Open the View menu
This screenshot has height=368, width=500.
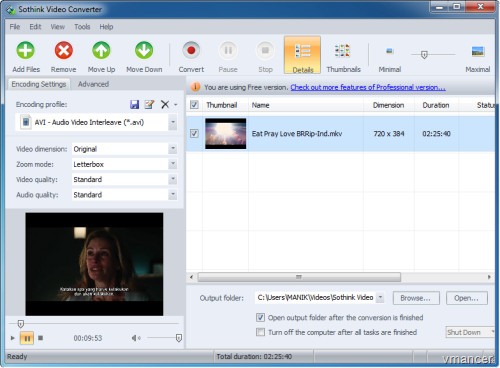tap(58, 27)
